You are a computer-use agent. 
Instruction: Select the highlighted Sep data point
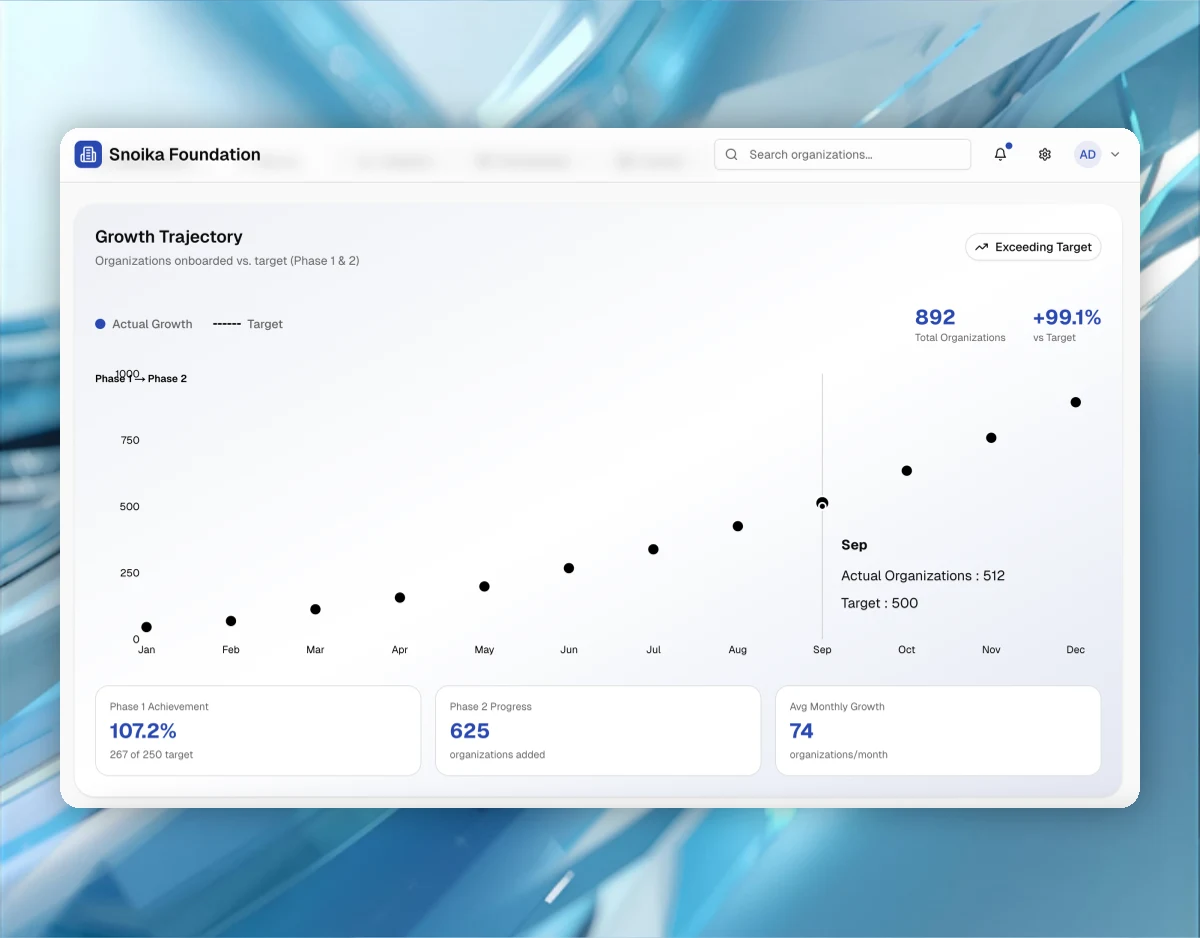pos(822,503)
